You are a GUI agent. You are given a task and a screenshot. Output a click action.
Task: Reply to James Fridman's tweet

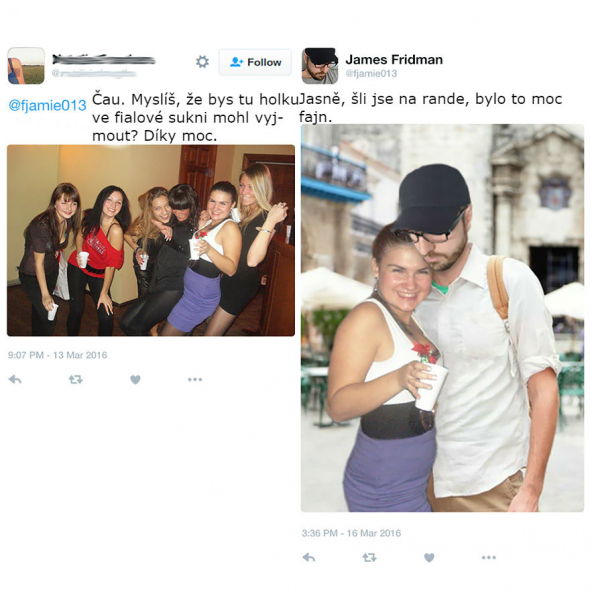309,557
